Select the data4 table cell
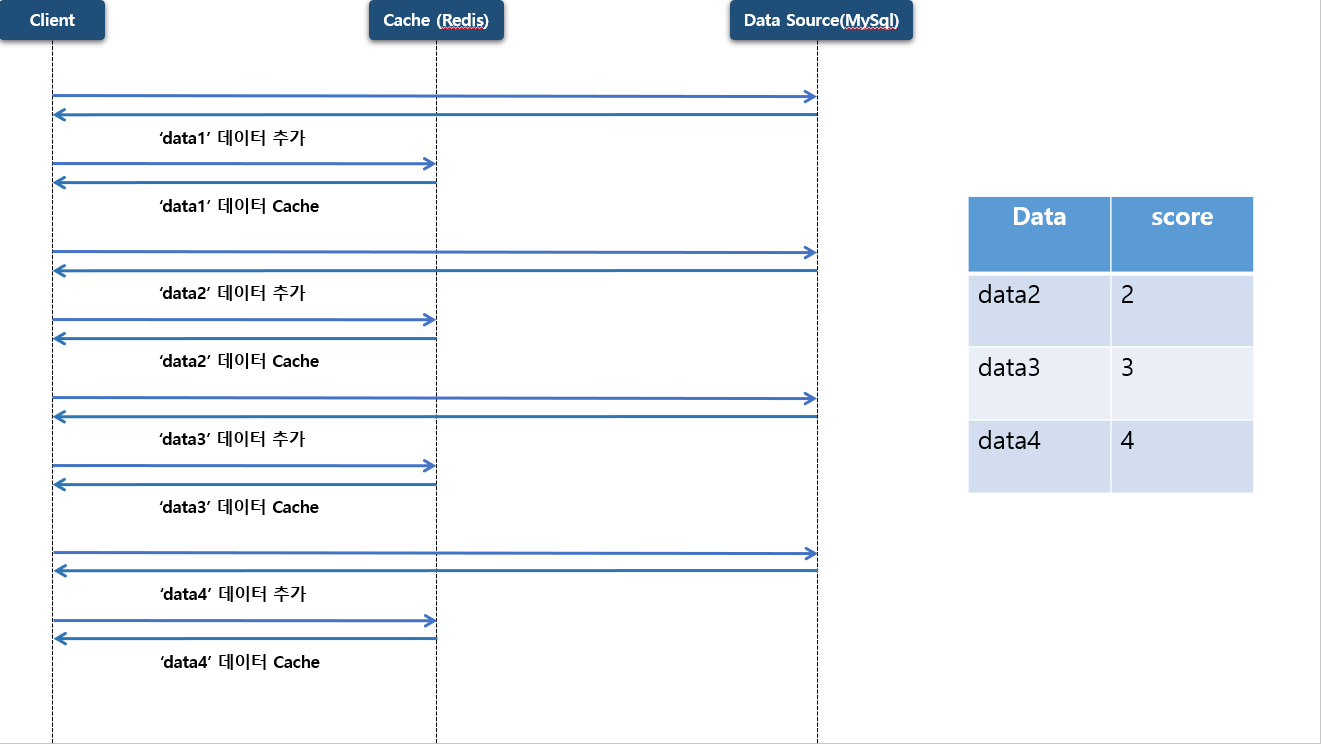 (1039, 456)
